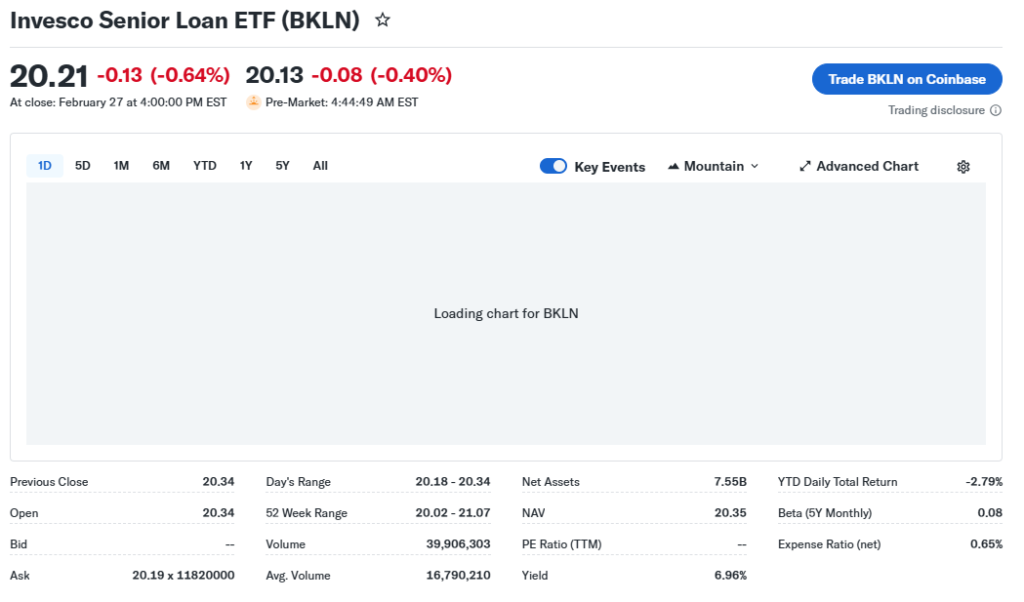Select the 6M chart range
Image resolution: width=1024 pixels, height=602 pixels.
click(x=161, y=166)
